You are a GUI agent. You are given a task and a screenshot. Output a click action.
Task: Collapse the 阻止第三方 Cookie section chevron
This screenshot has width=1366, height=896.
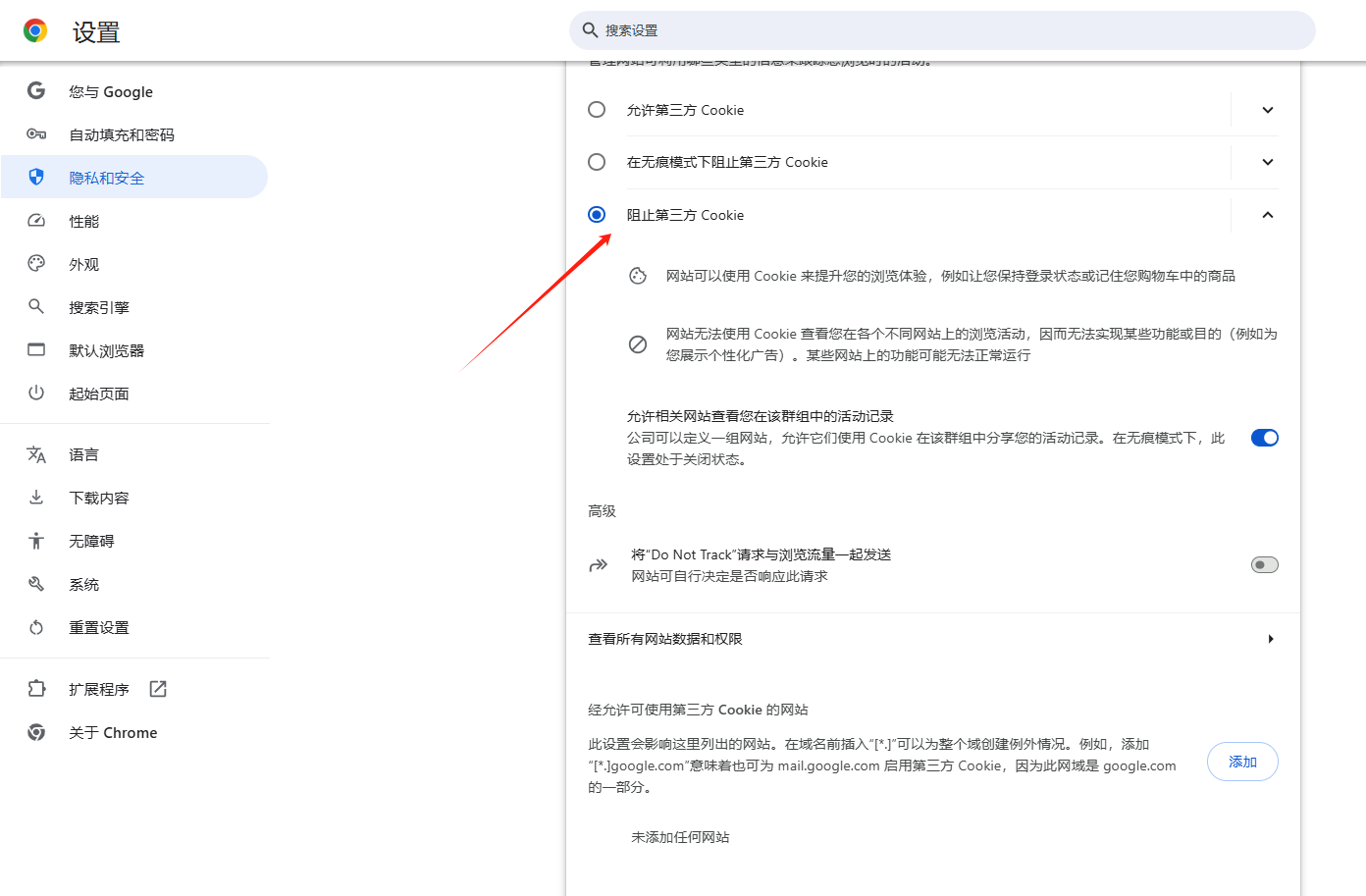pos(1268,215)
